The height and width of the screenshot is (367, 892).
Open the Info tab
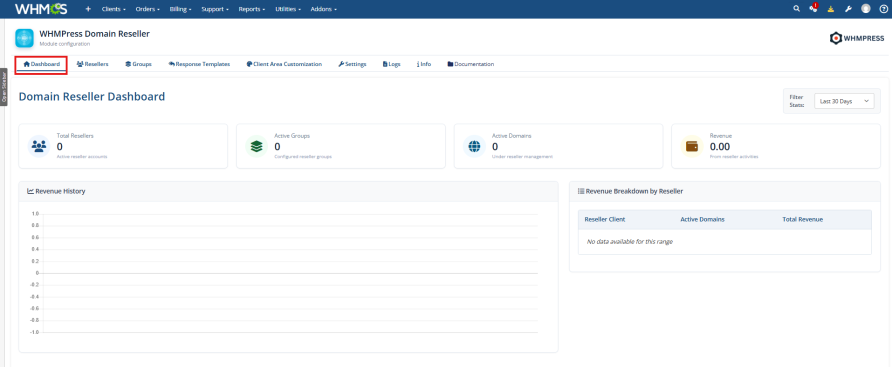pos(424,64)
